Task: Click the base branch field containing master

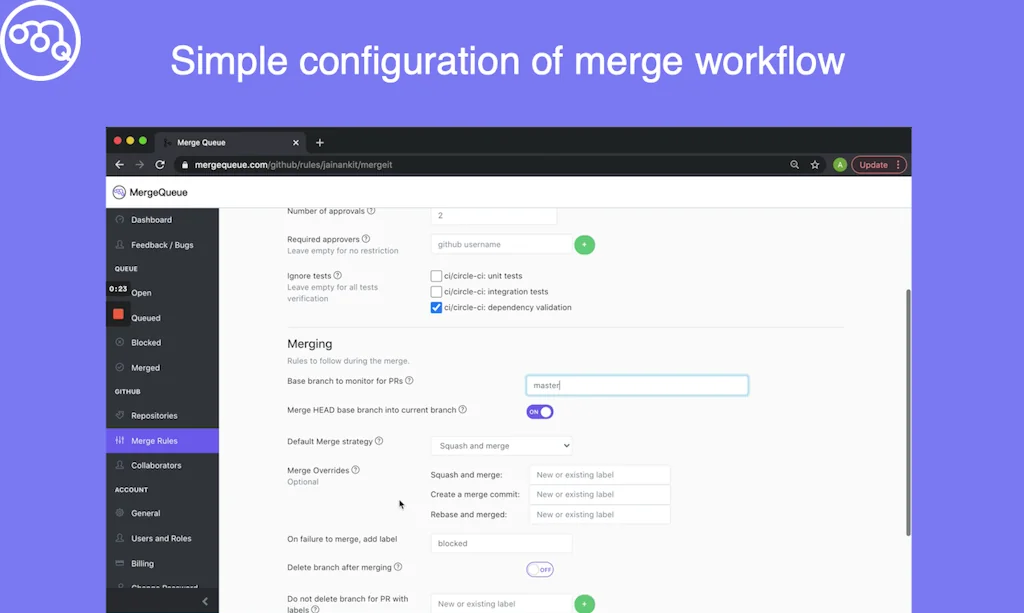Action: (637, 385)
